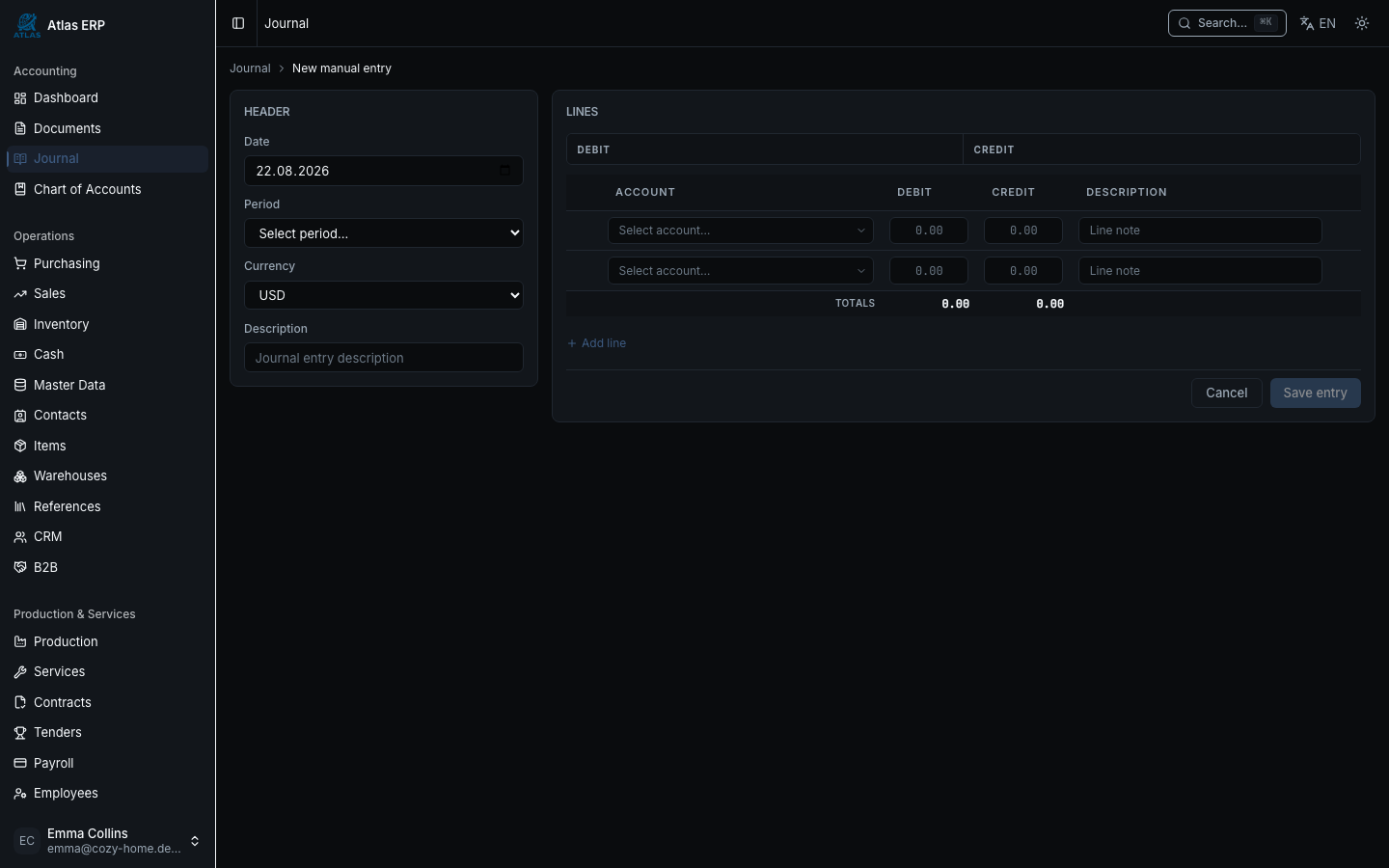Open the language translate icon
Screen dimensions: 1389x868
[1307, 23]
